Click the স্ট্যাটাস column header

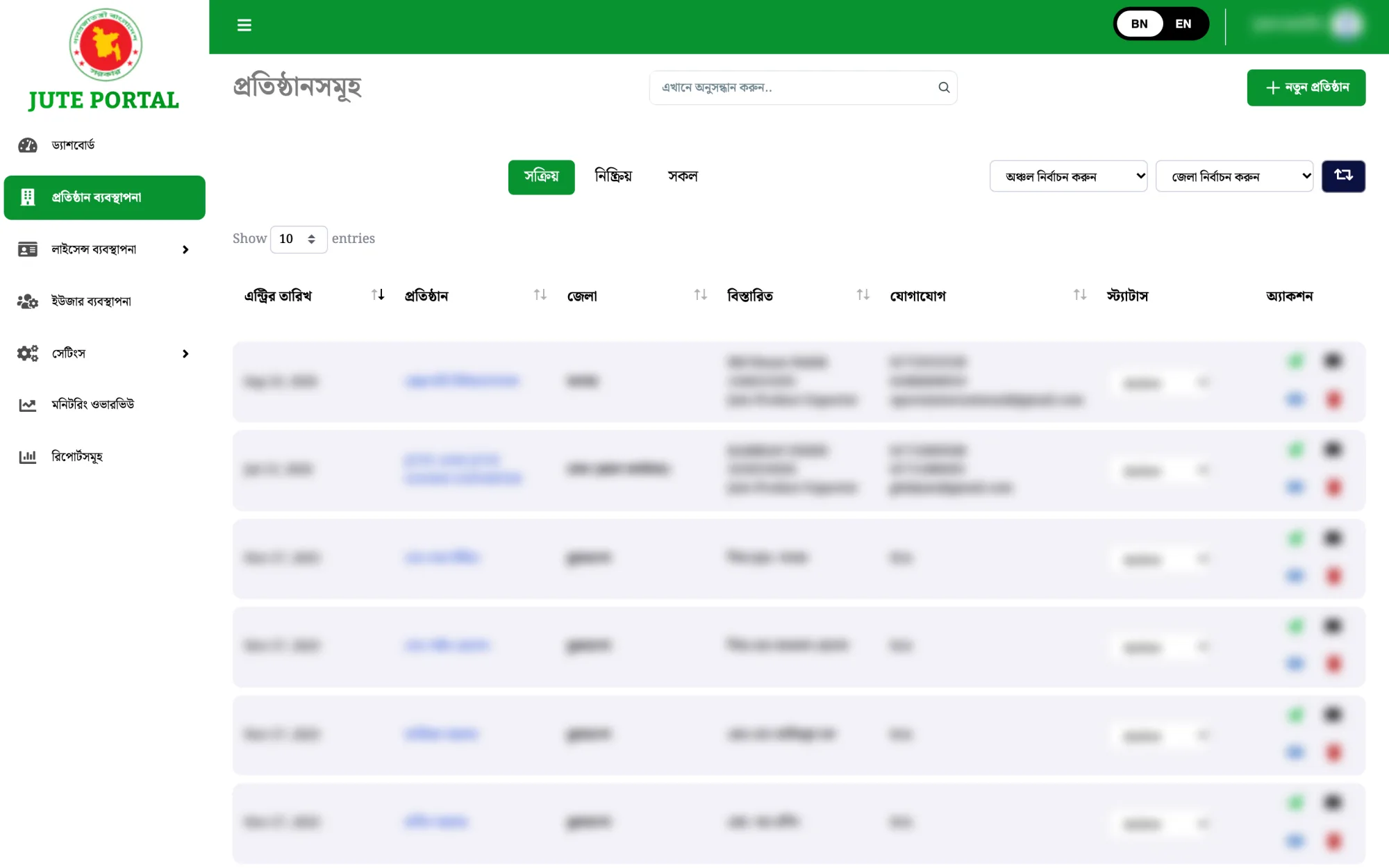[x=1127, y=296]
